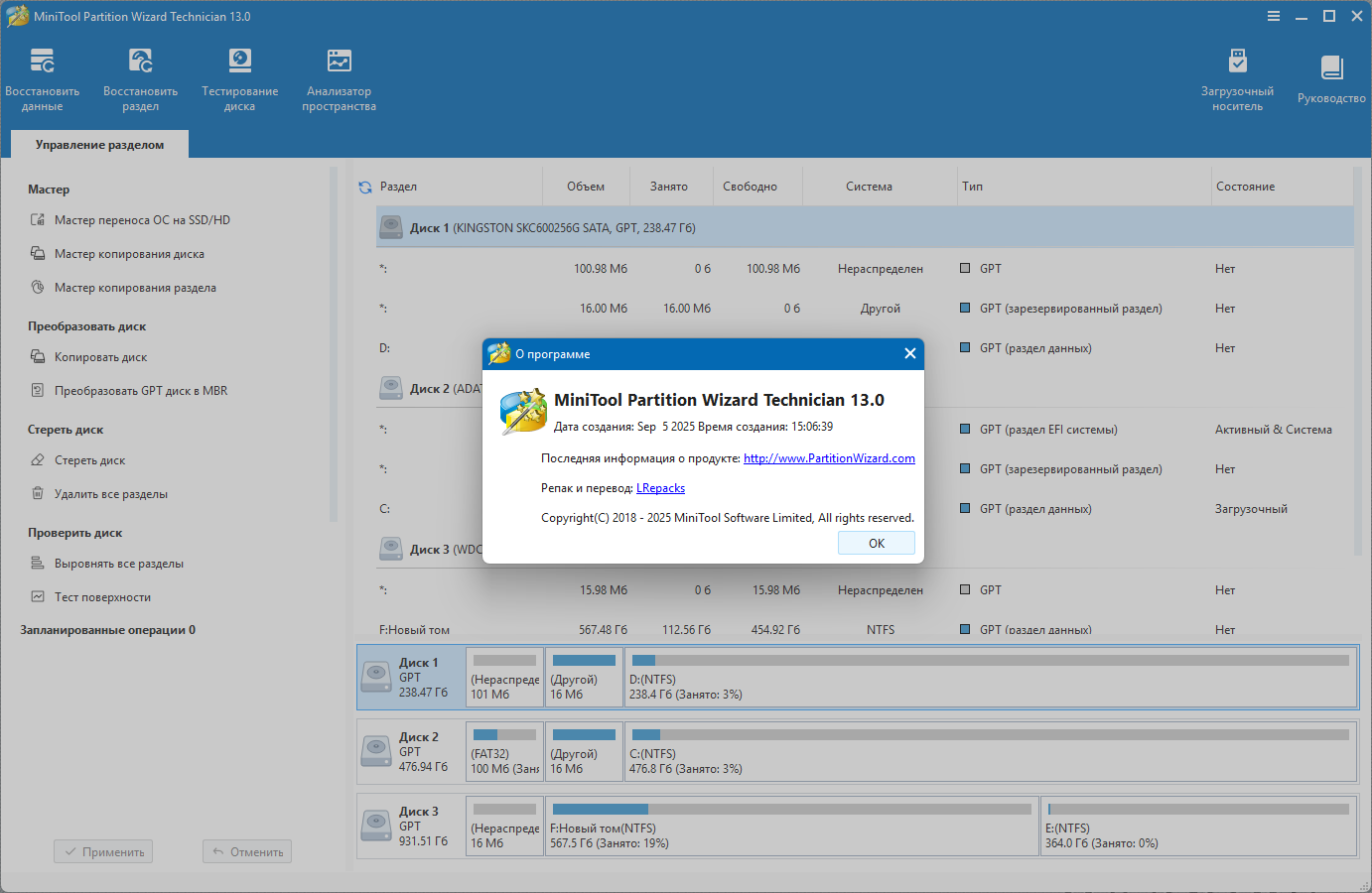Select the 16.00 Мб Другой partition row
This screenshot has height=893, width=1372.
pyautogui.click(x=865, y=309)
